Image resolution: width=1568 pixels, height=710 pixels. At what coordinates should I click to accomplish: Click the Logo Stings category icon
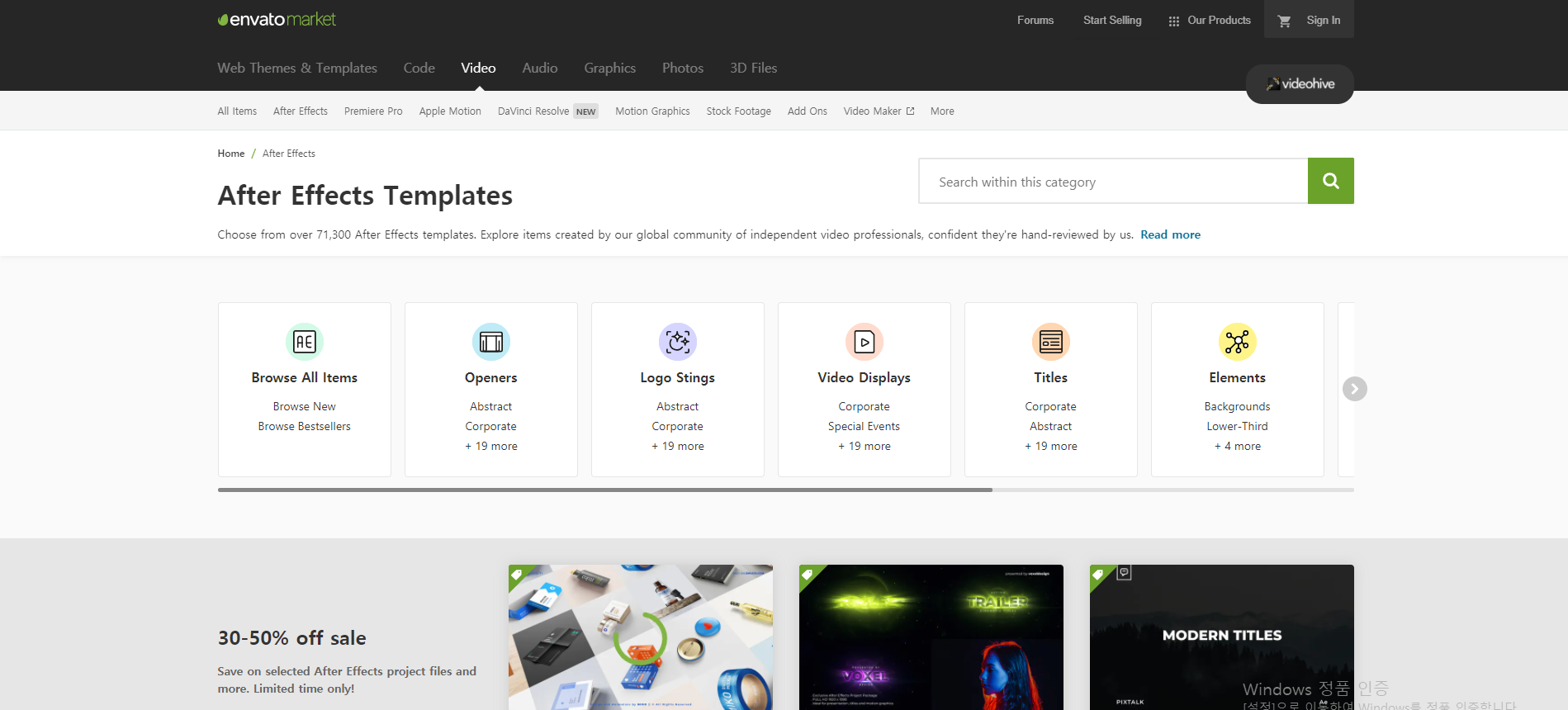[678, 342]
